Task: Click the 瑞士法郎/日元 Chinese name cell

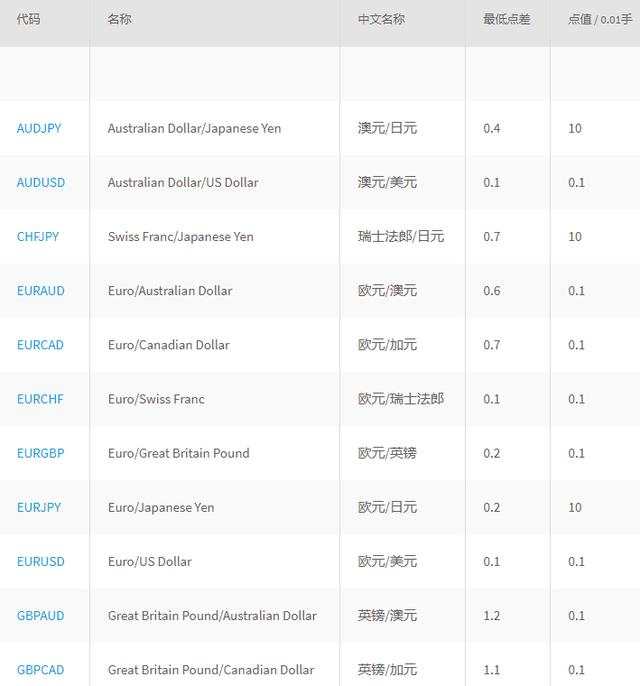Action: pos(401,237)
